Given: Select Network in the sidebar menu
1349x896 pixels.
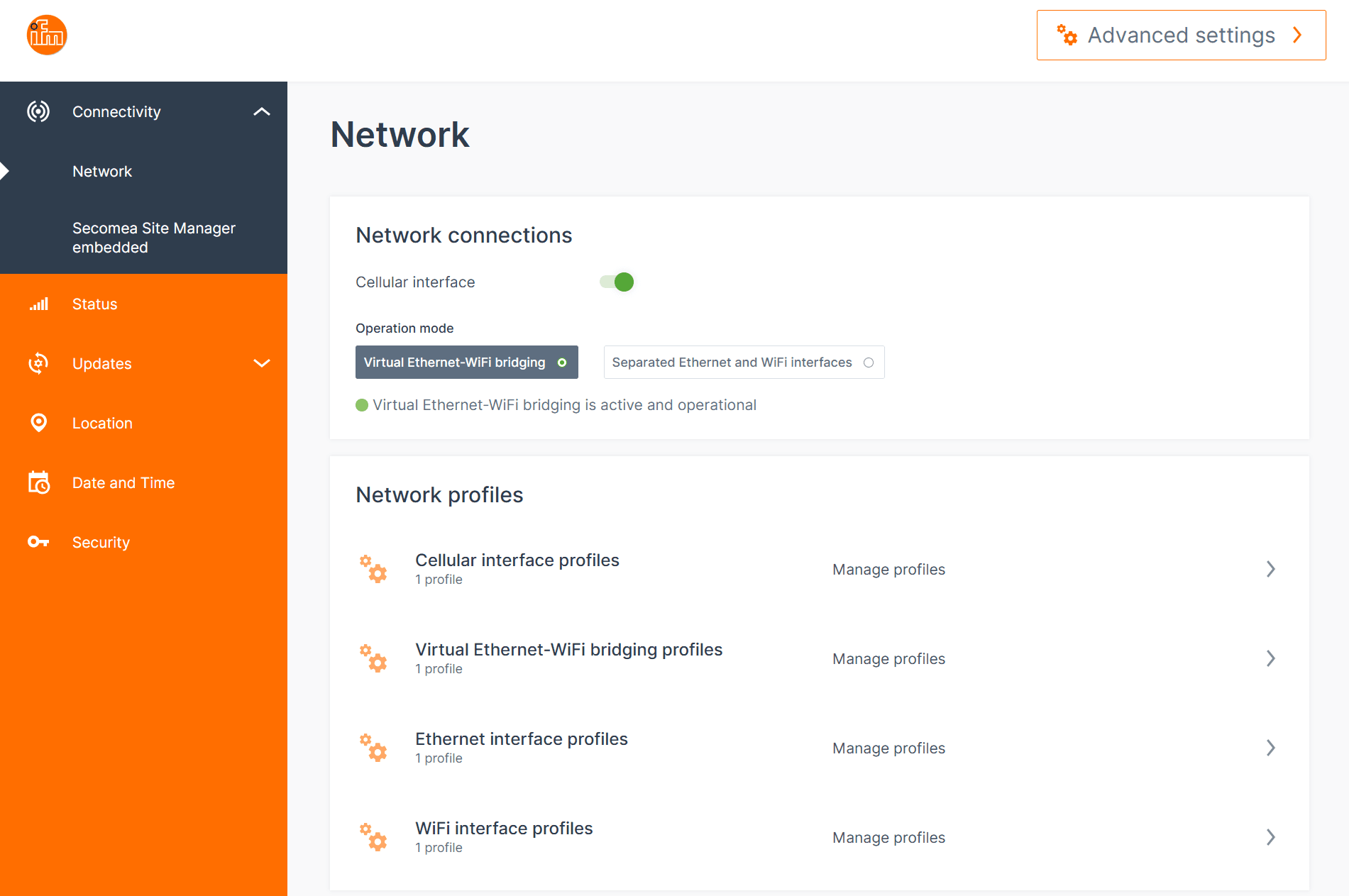Looking at the screenshot, I should coord(102,171).
